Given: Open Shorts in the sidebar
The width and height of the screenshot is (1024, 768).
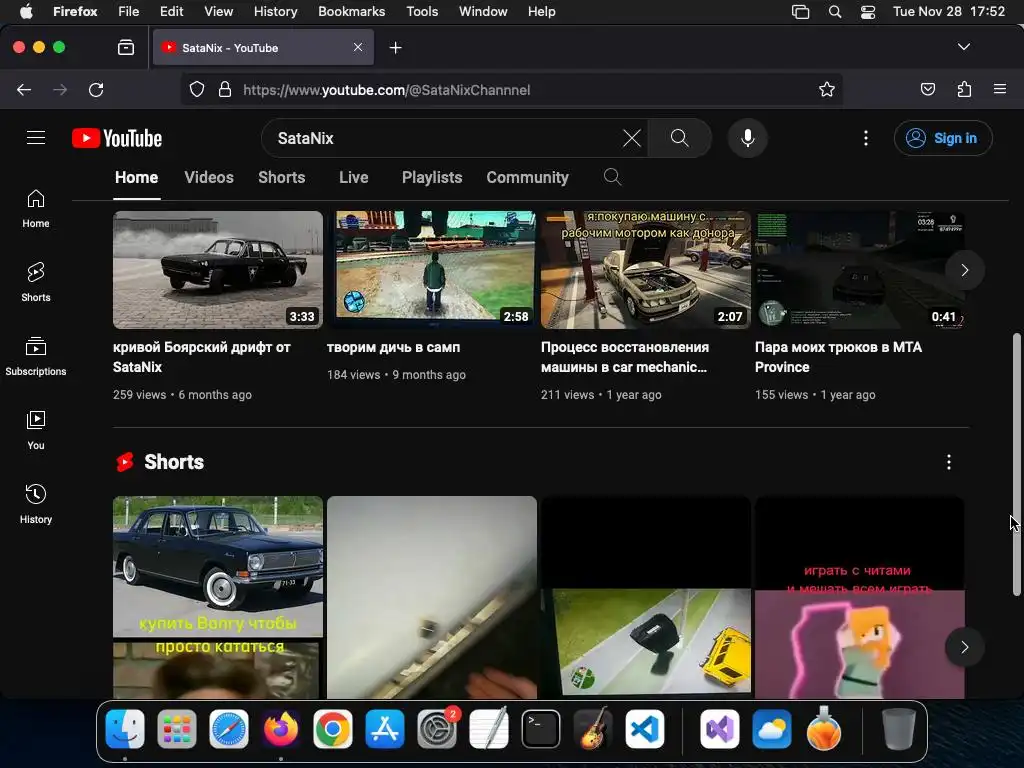Looking at the screenshot, I should pos(36,283).
